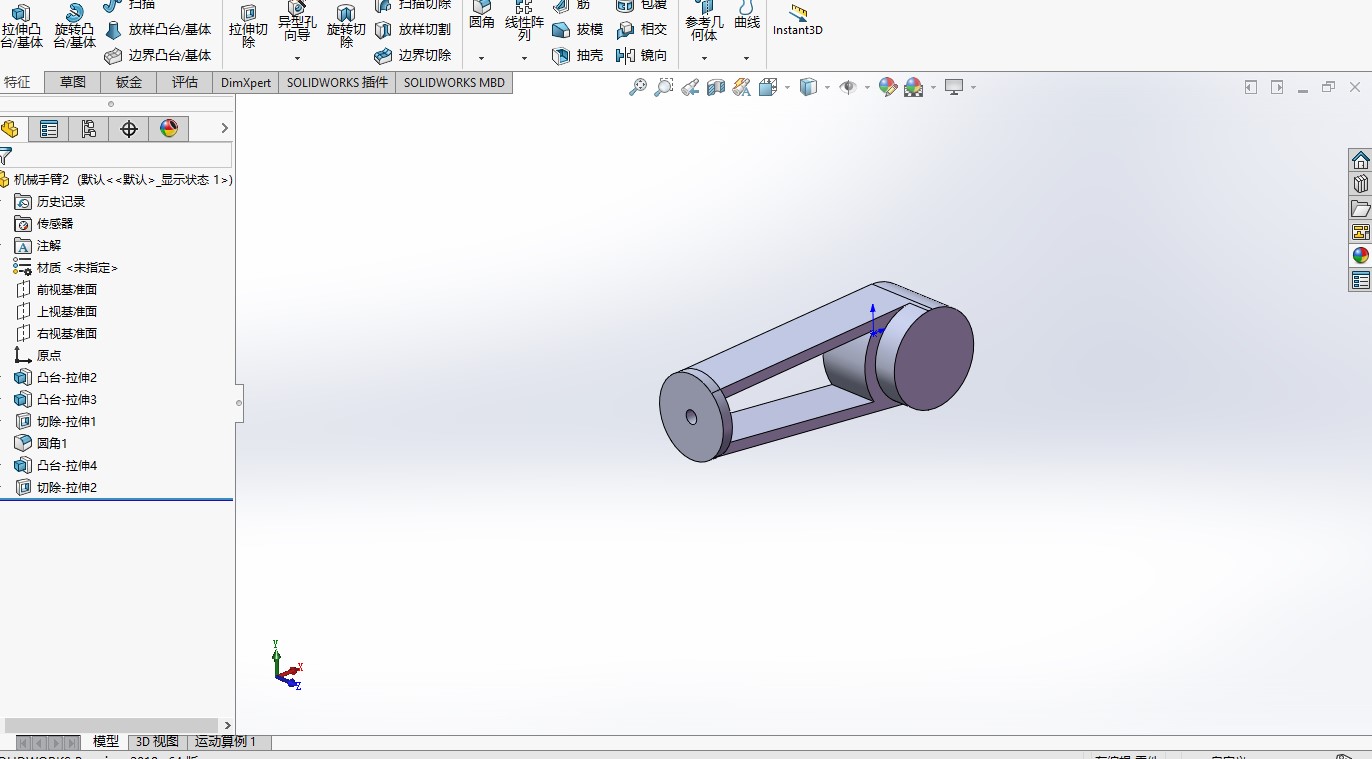The height and width of the screenshot is (759, 1372).
Task: Click the 放样切割 lofted cut tool
Action: click(x=413, y=30)
